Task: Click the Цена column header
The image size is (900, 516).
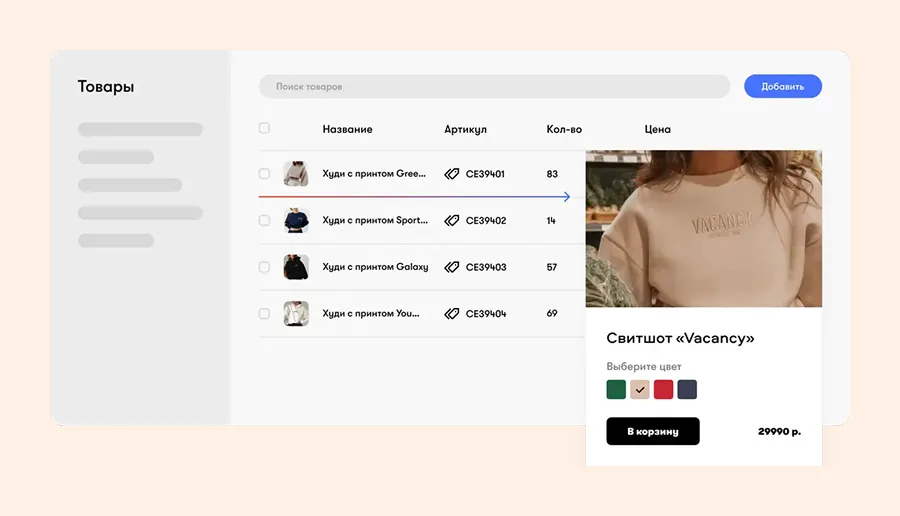Action: click(x=658, y=129)
